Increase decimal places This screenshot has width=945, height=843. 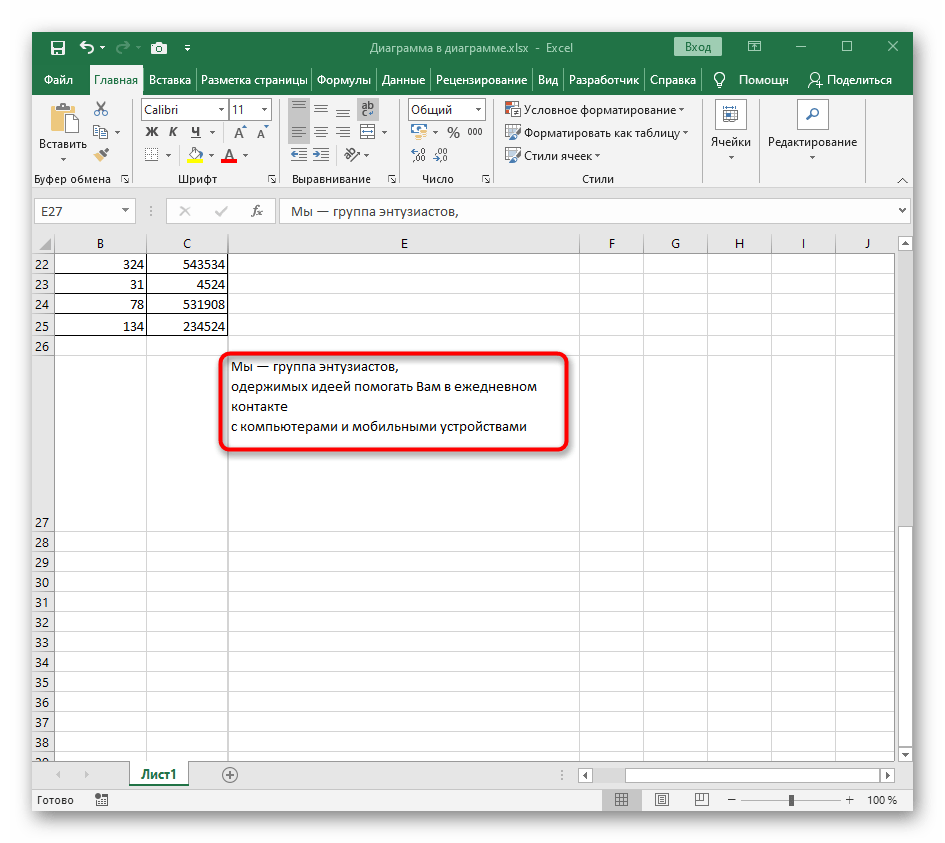pyautogui.click(x=418, y=155)
